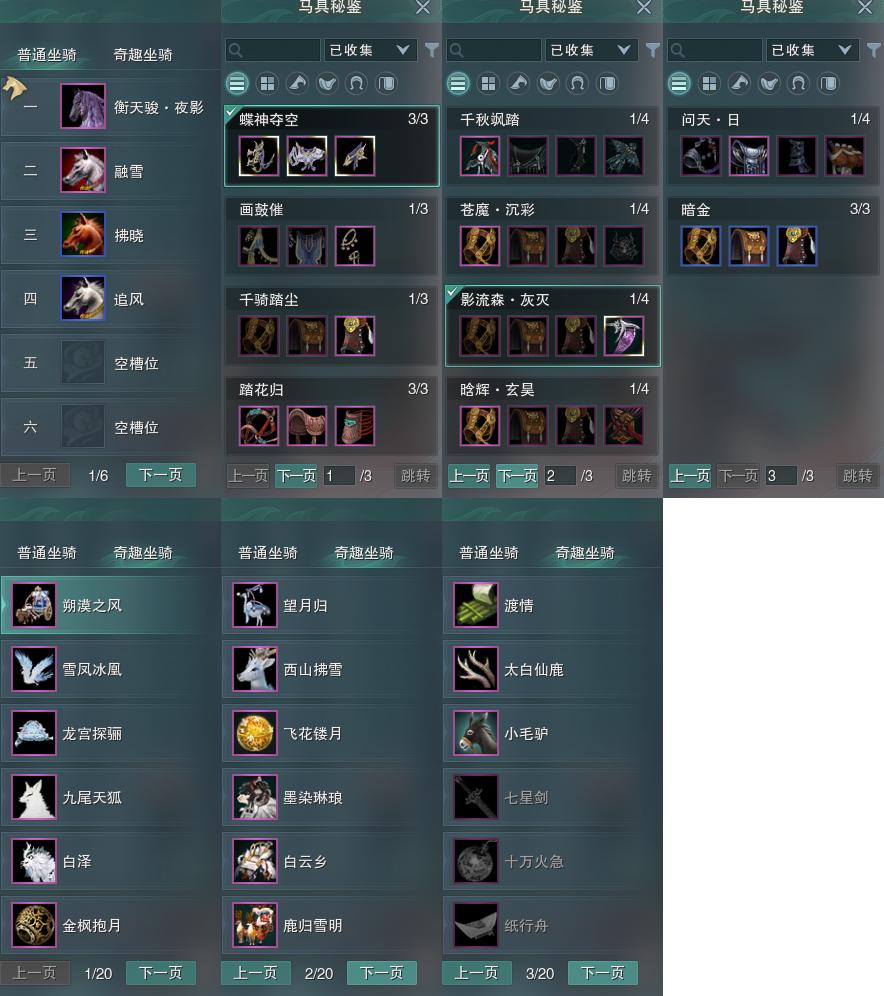Click purple harness piece in 影流森·灰灭 set
Image resolution: width=884 pixels, height=996 pixels.
point(624,336)
